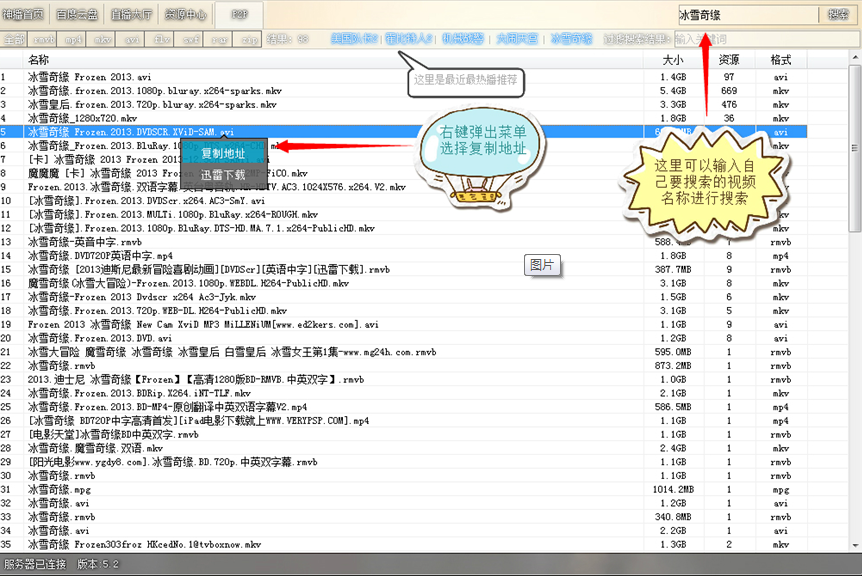Filter results by mkv format

(103, 40)
